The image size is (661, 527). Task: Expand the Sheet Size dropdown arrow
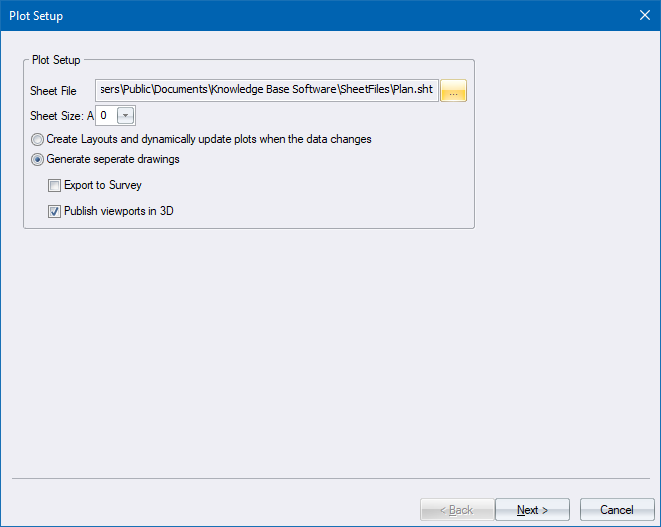(x=126, y=116)
